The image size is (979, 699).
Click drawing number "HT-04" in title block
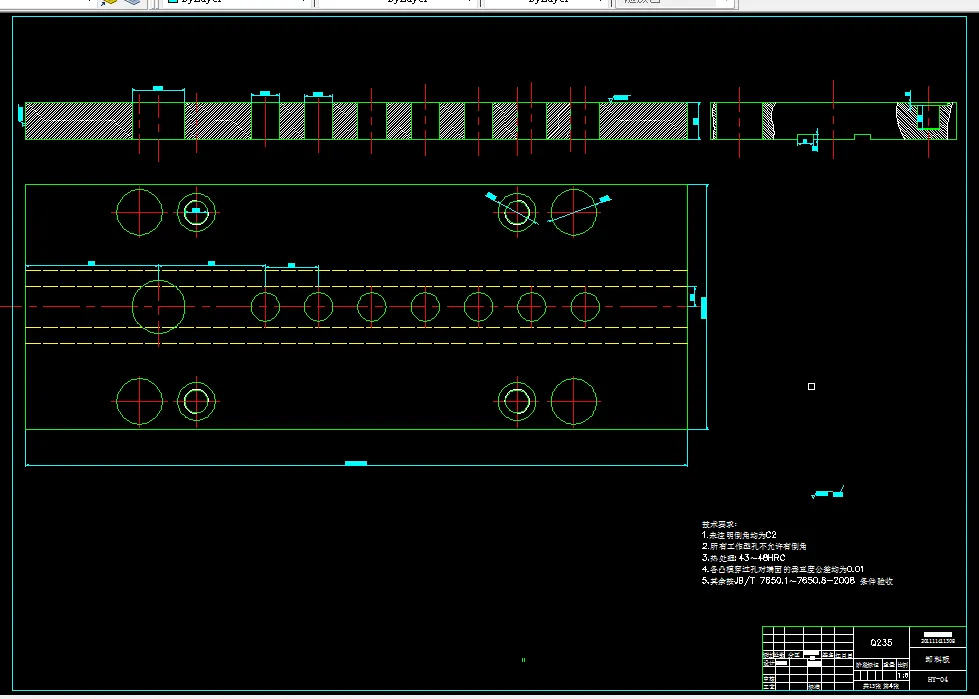[938, 680]
